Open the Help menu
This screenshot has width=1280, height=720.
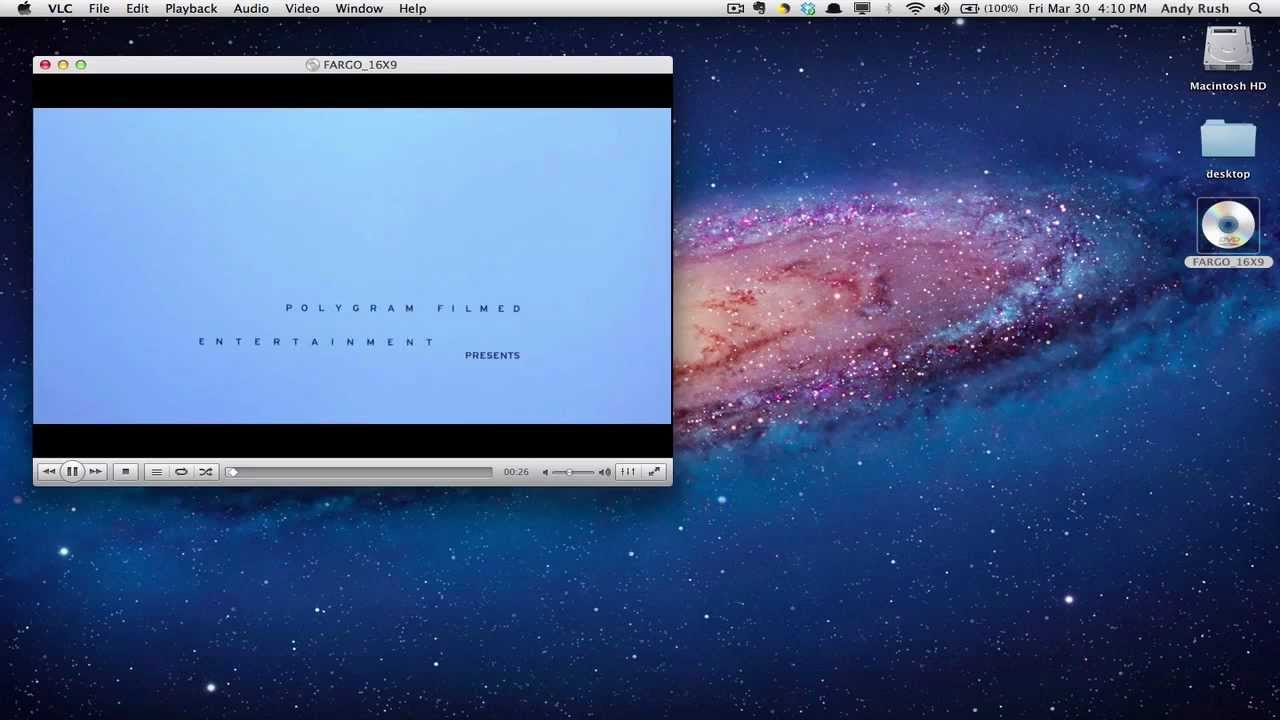click(413, 8)
